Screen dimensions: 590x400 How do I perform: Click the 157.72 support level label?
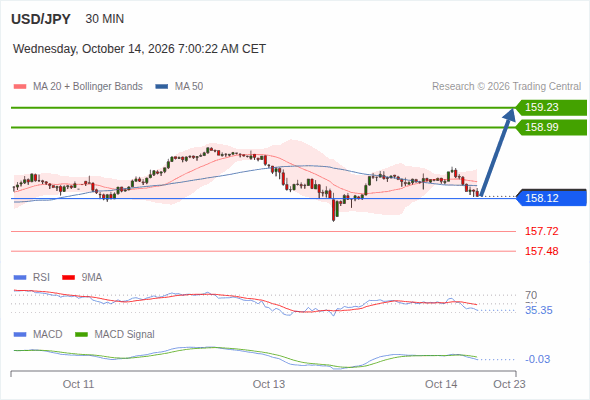tap(541, 231)
